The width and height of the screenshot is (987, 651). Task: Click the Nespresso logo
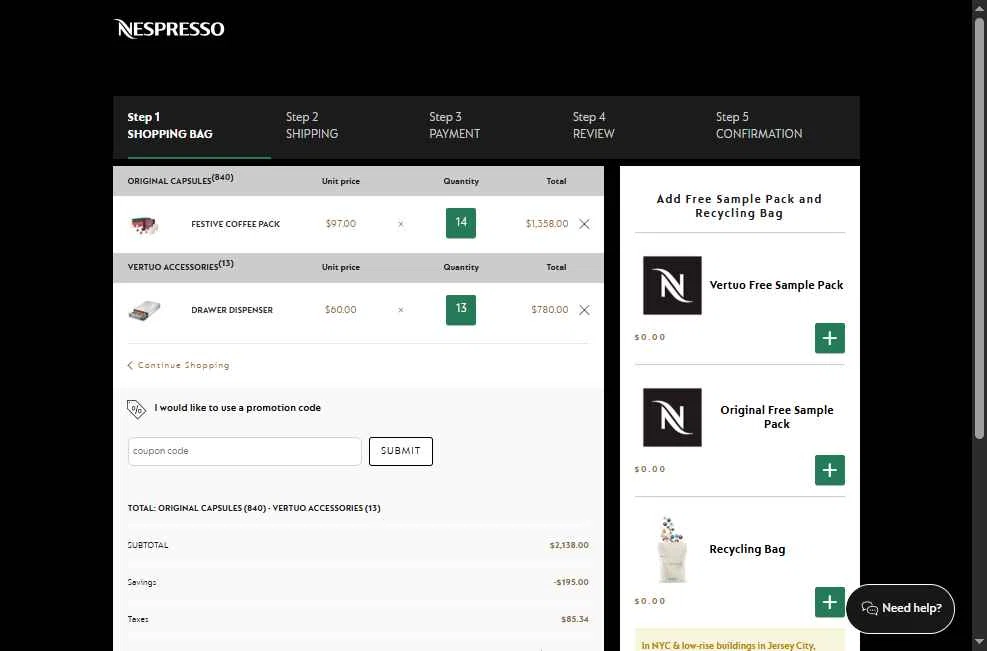pos(169,29)
